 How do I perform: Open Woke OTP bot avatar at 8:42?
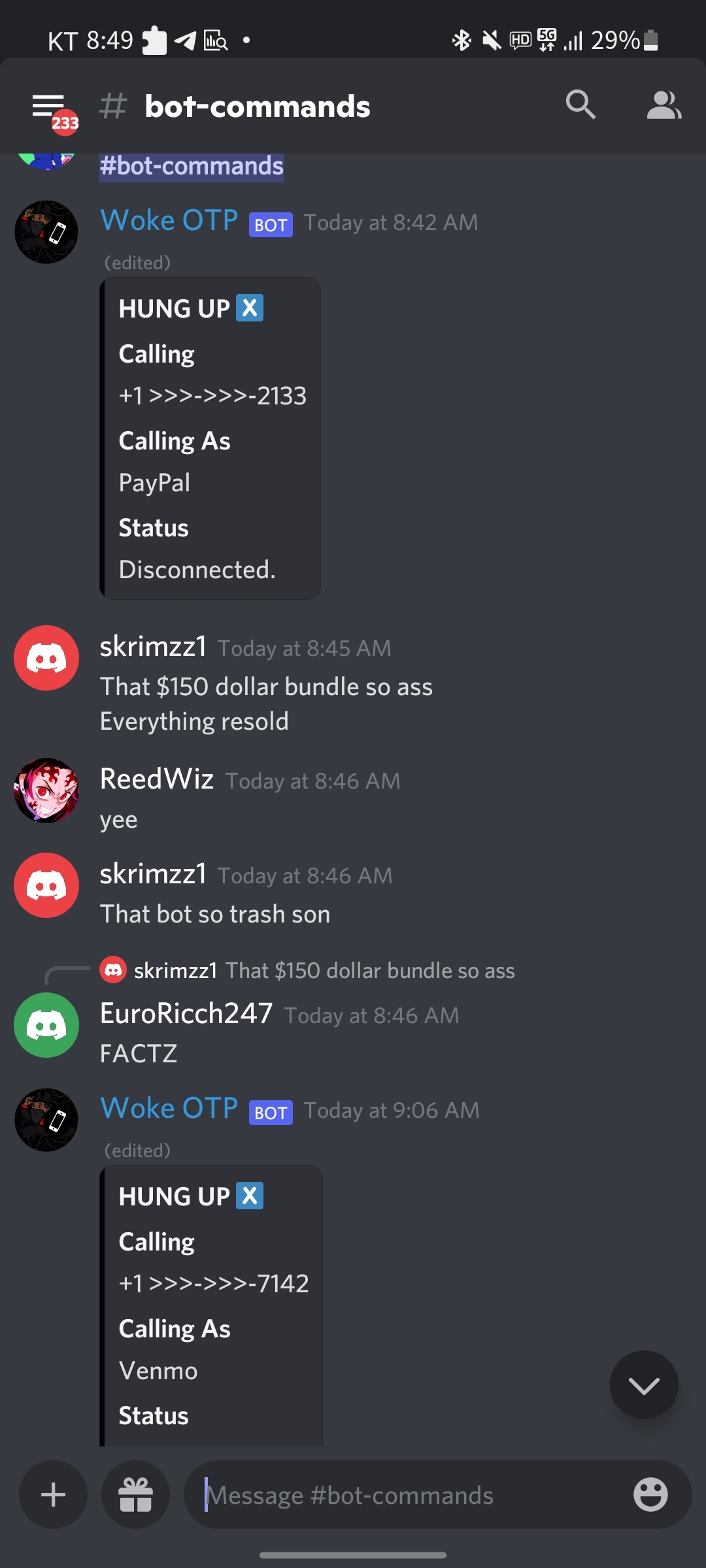46,232
